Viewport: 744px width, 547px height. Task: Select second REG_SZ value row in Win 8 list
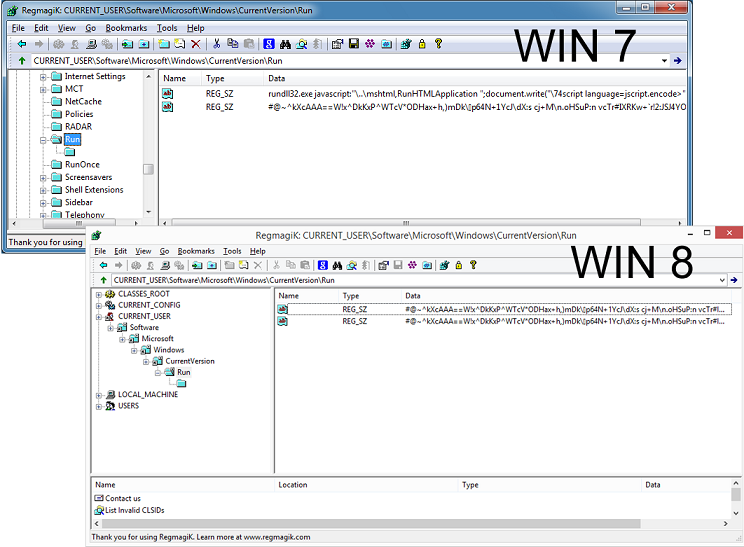click(504, 322)
